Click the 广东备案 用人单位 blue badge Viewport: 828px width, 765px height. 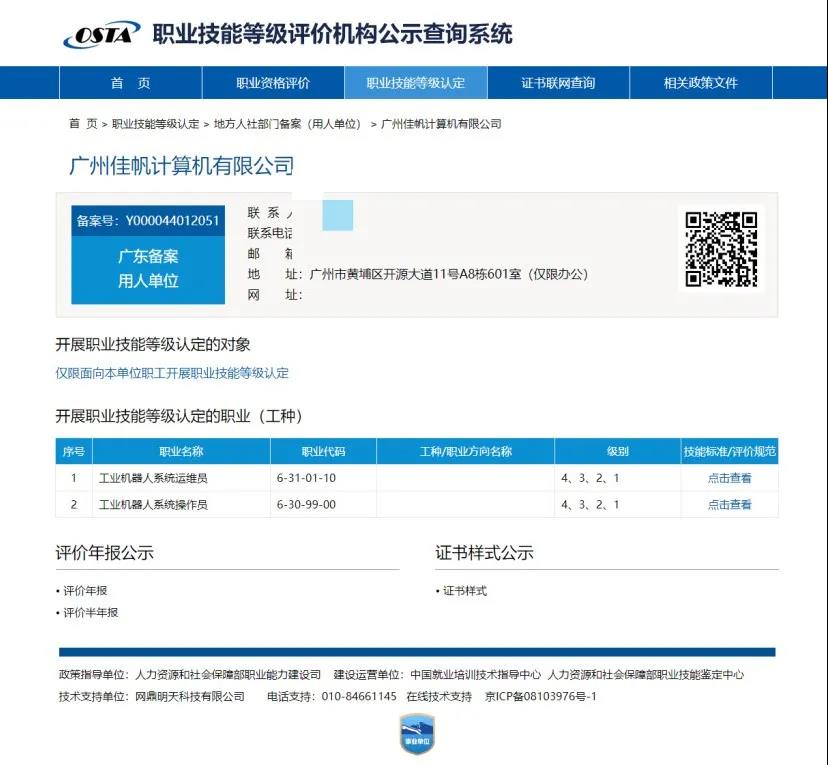click(x=148, y=268)
